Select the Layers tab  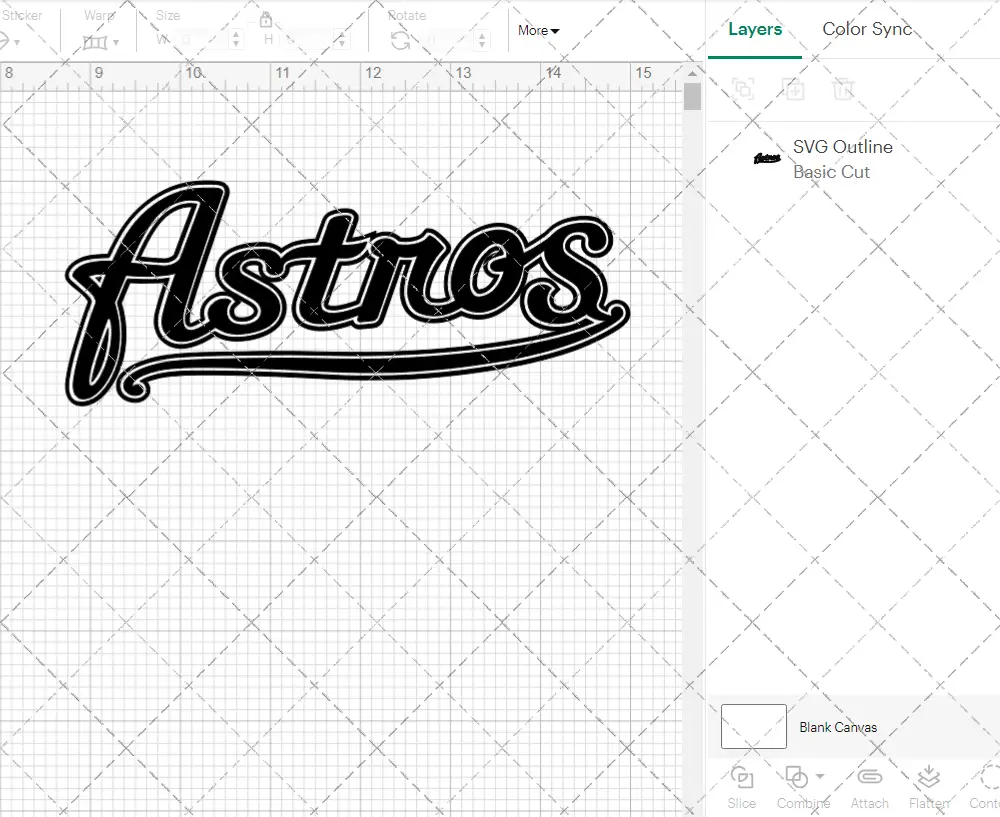click(755, 29)
